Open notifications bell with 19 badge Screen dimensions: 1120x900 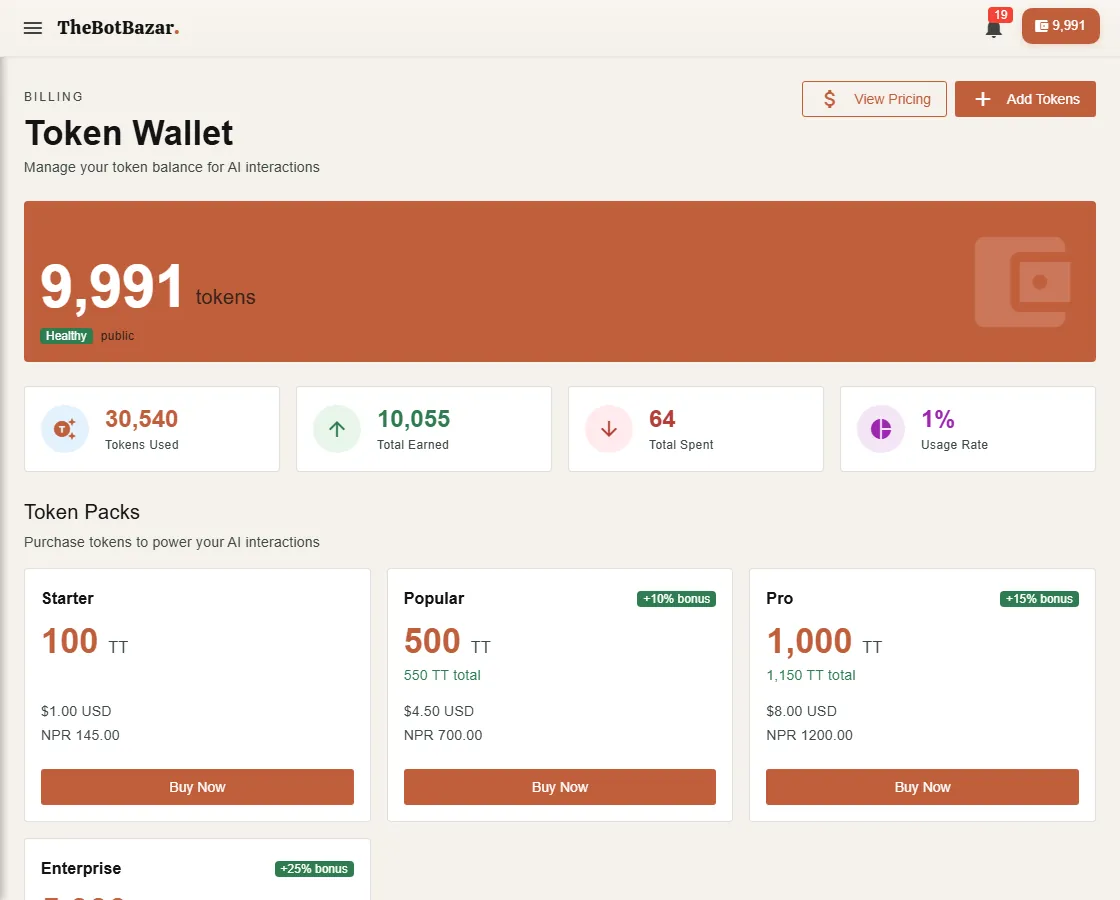[x=994, y=28]
